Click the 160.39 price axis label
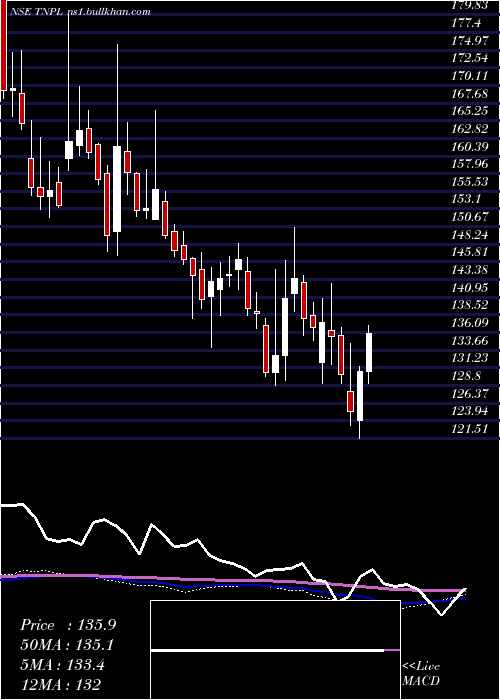The width and height of the screenshot is (500, 700). [469, 146]
